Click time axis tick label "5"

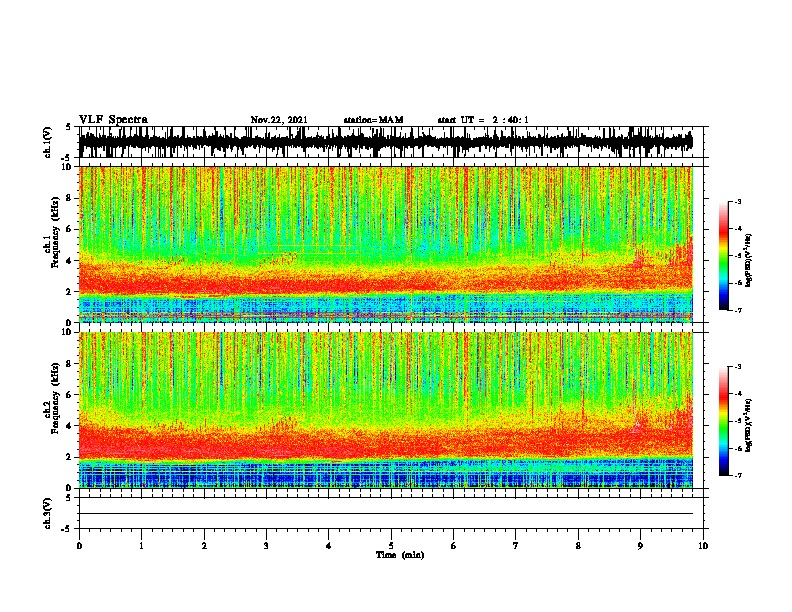tap(391, 545)
